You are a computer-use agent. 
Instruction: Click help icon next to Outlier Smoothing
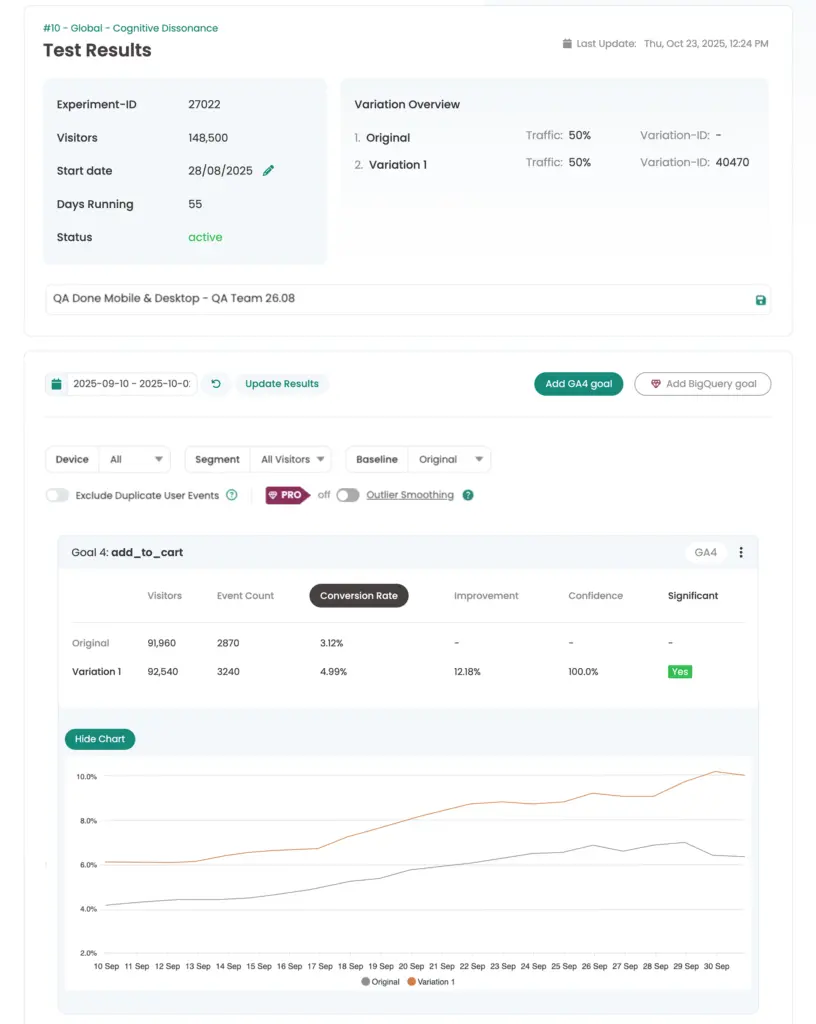pyautogui.click(x=468, y=495)
